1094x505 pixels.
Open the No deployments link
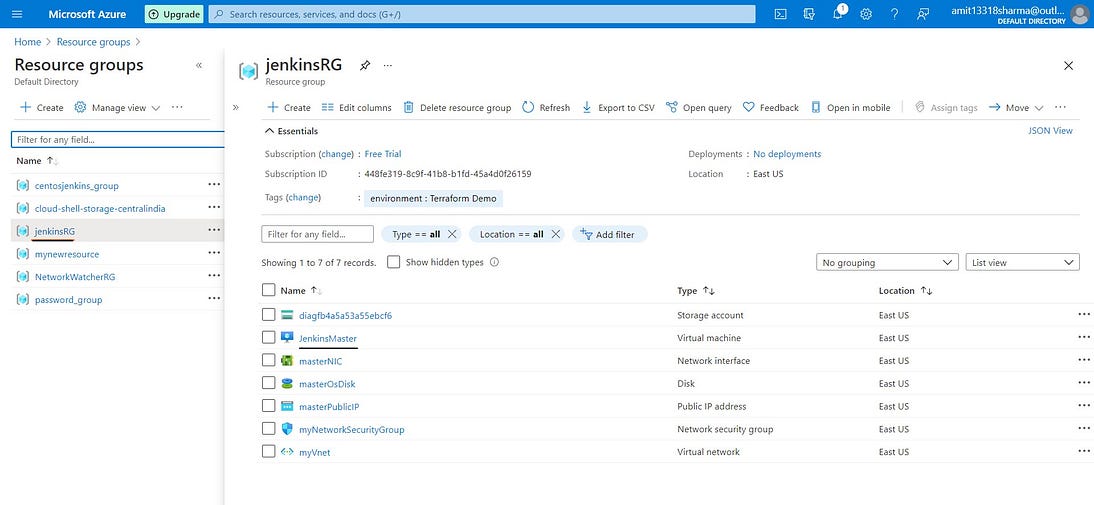pyautogui.click(x=787, y=153)
